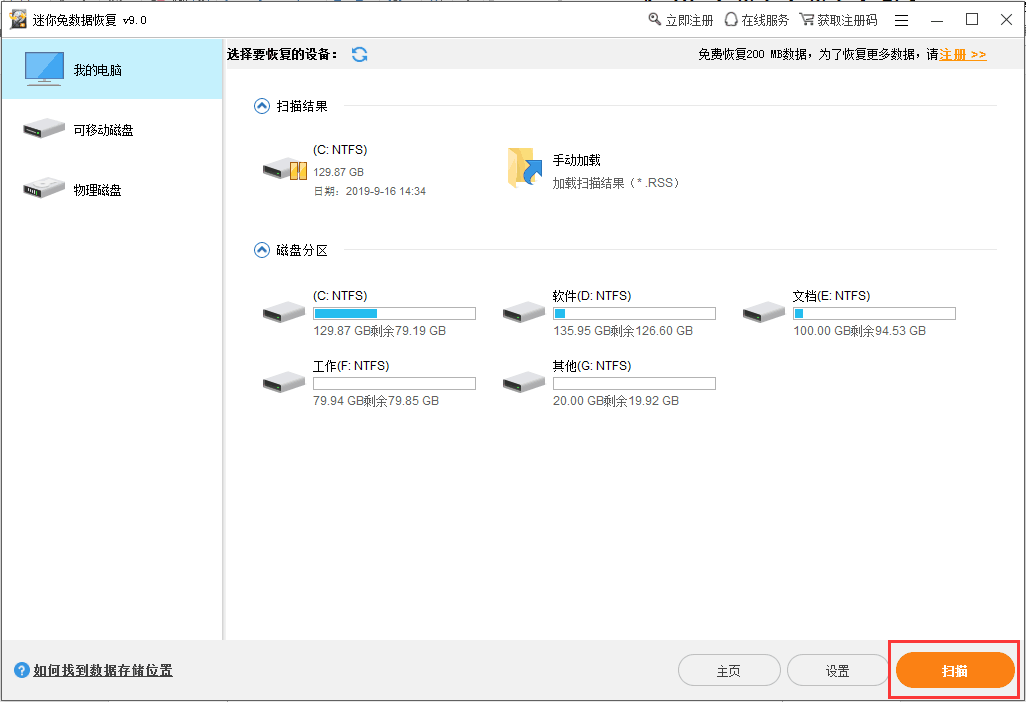Click the app logo in title bar
The width and height of the screenshot is (1026, 702).
18,20
